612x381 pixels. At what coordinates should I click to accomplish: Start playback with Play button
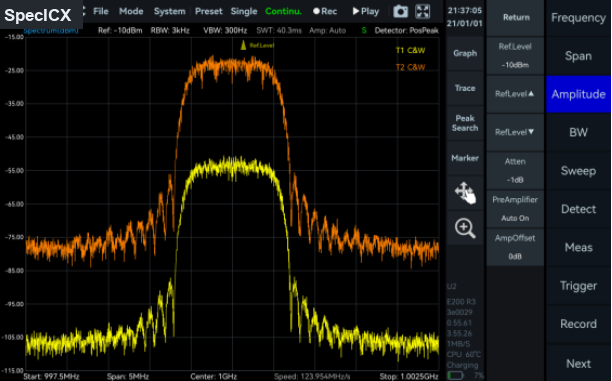[x=366, y=11]
